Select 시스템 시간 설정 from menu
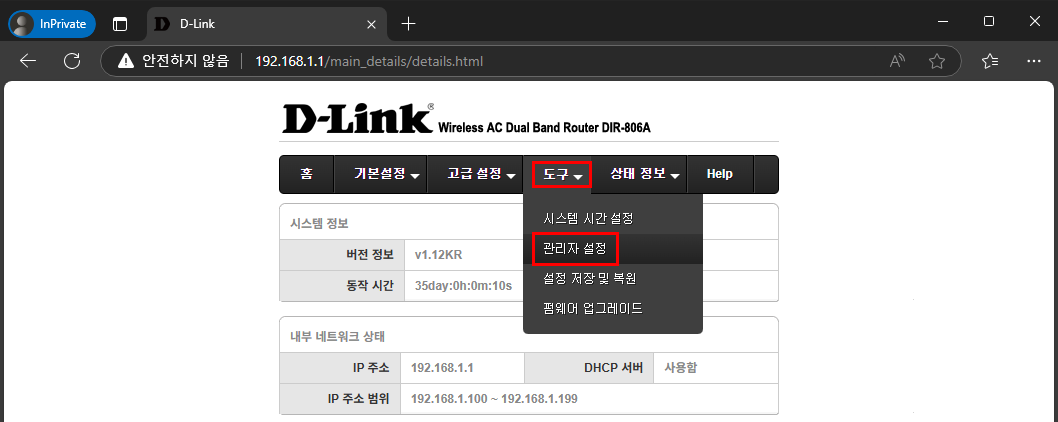The image size is (1058, 422). [613, 219]
